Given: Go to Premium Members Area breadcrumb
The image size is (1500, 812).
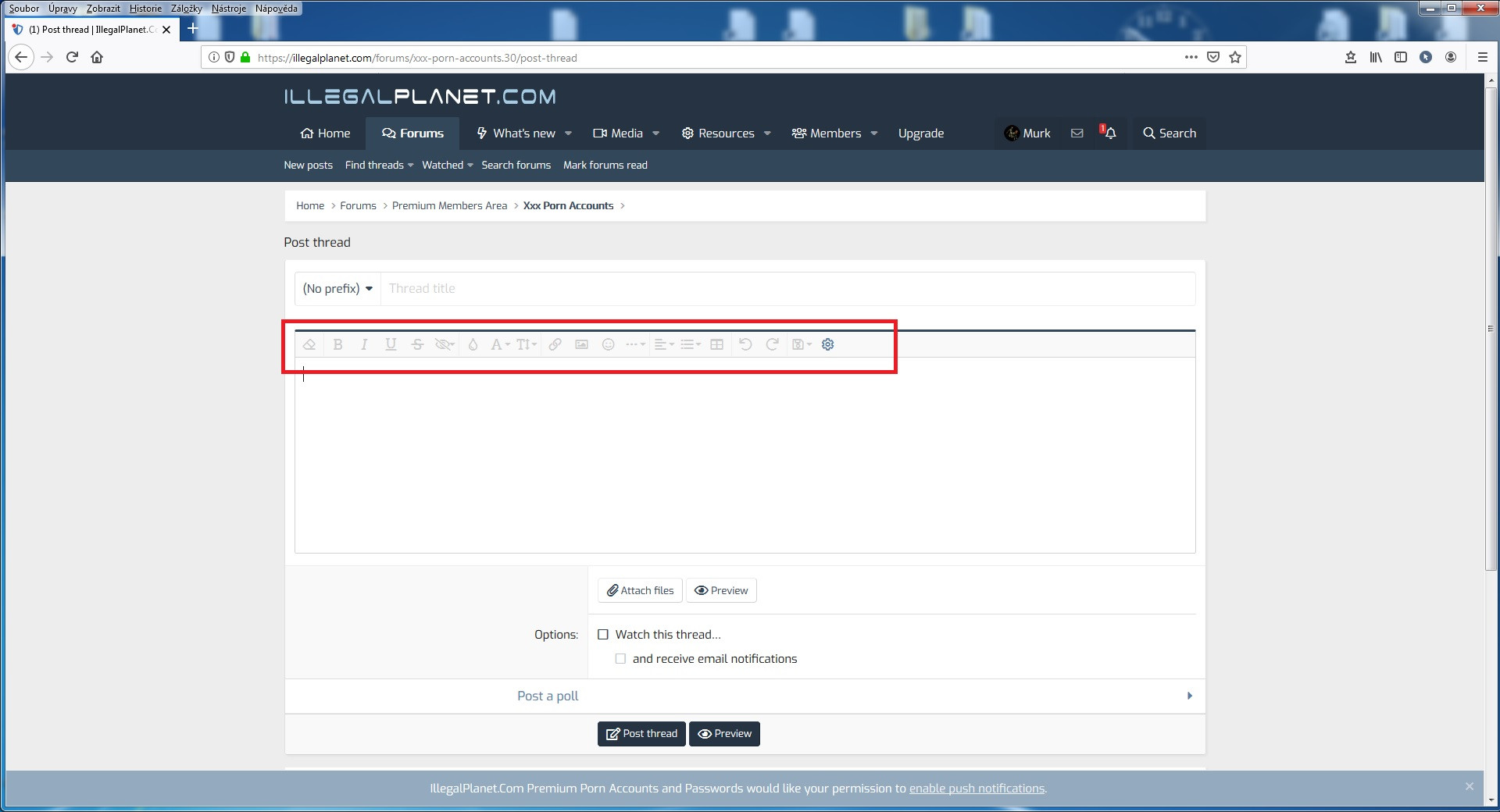Looking at the screenshot, I should point(449,206).
